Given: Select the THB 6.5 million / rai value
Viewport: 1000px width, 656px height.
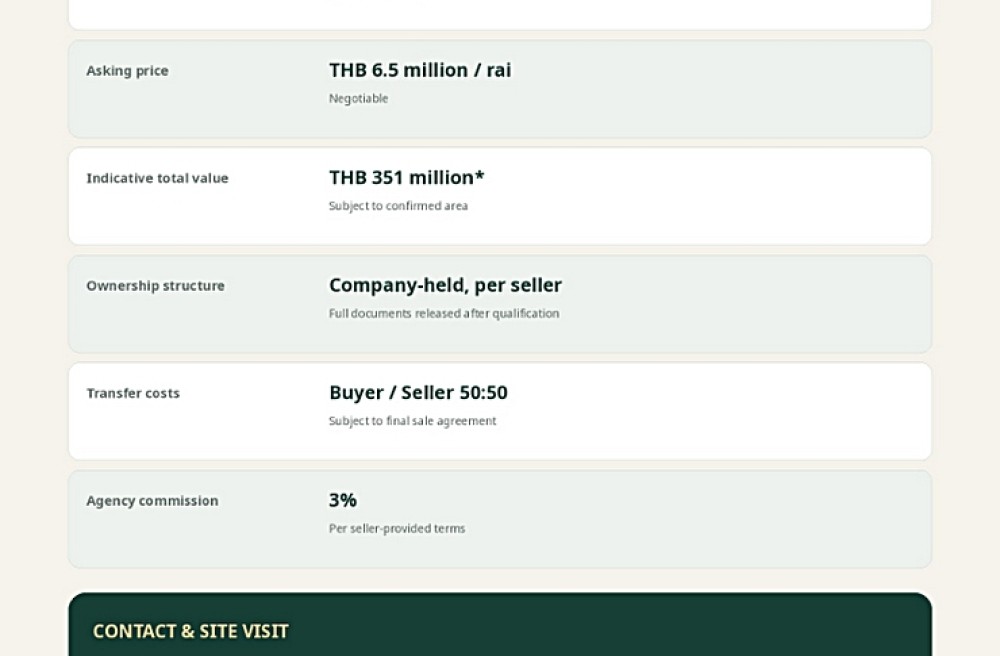Looking at the screenshot, I should click(x=420, y=69).
